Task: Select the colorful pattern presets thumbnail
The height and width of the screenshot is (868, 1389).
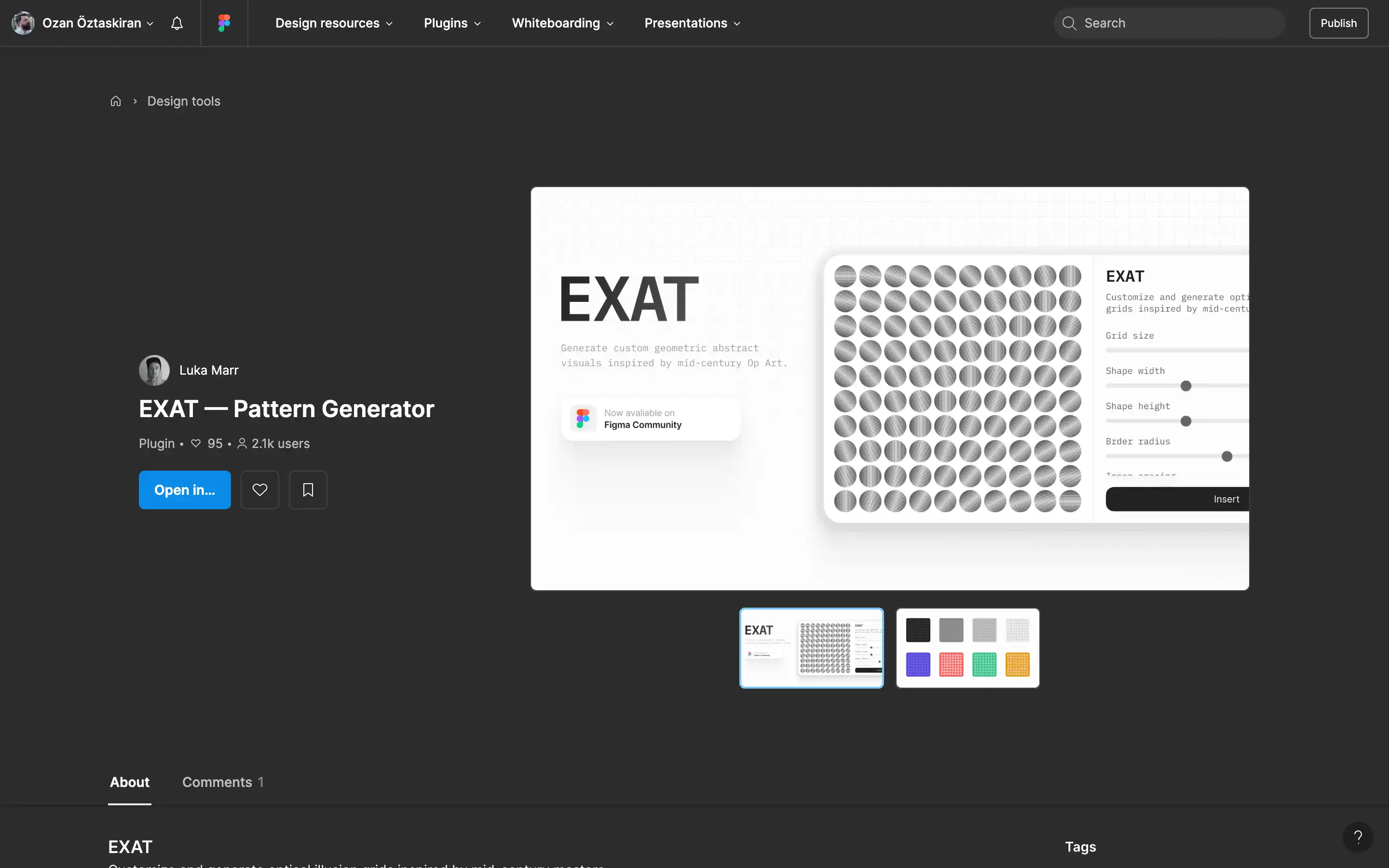Action: 967,648
